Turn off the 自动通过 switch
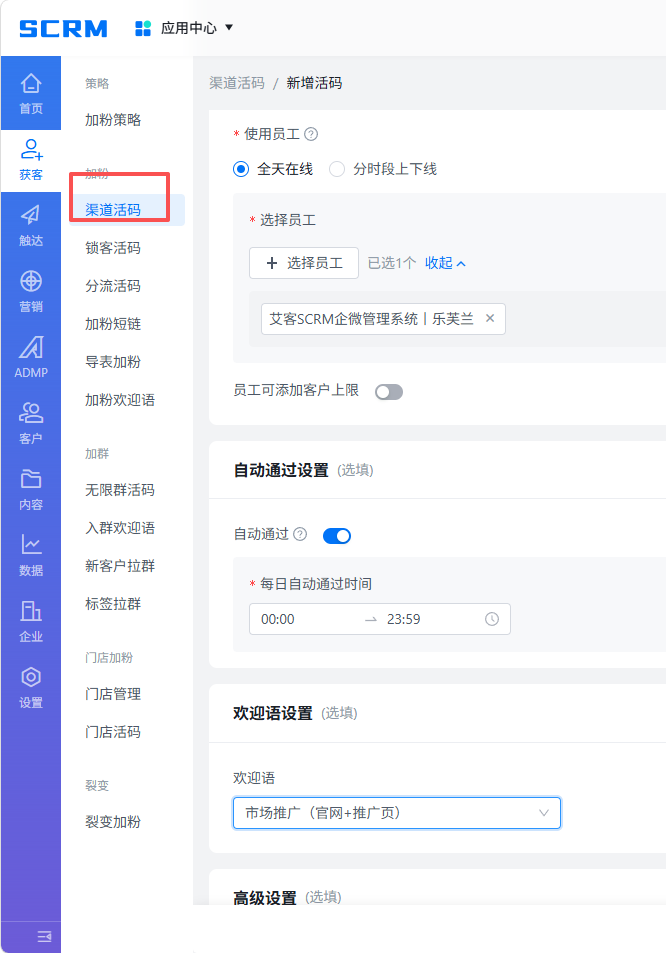 pos(337,535)
